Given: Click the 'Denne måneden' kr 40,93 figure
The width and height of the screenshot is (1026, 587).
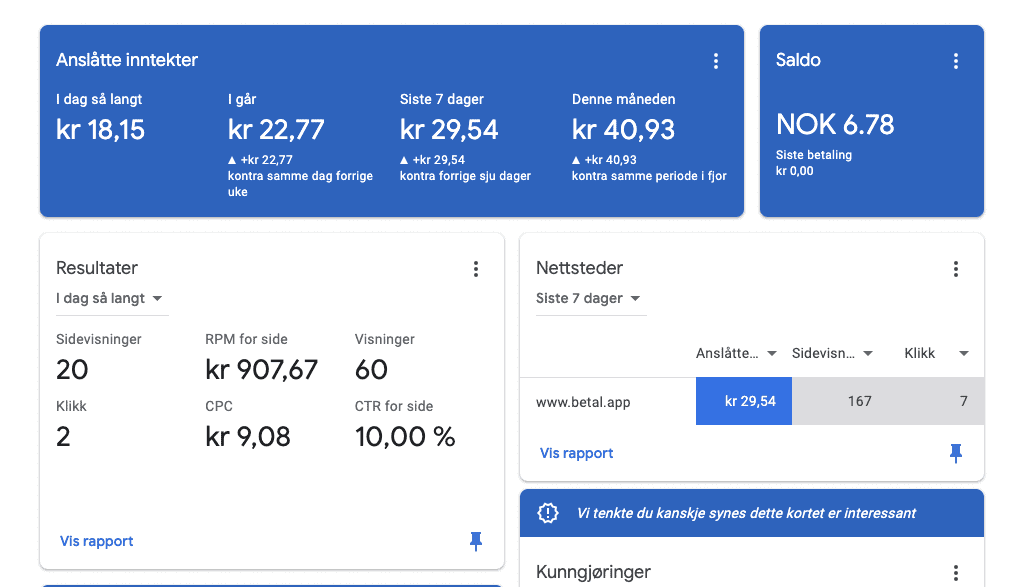Looking at the screenshot, I should click(x=623, y=130).
